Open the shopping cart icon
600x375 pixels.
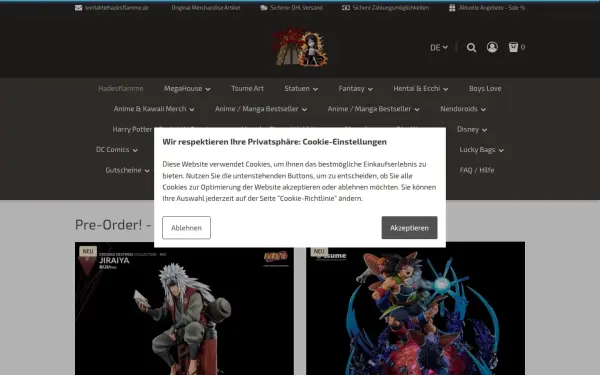coord(513,47)
